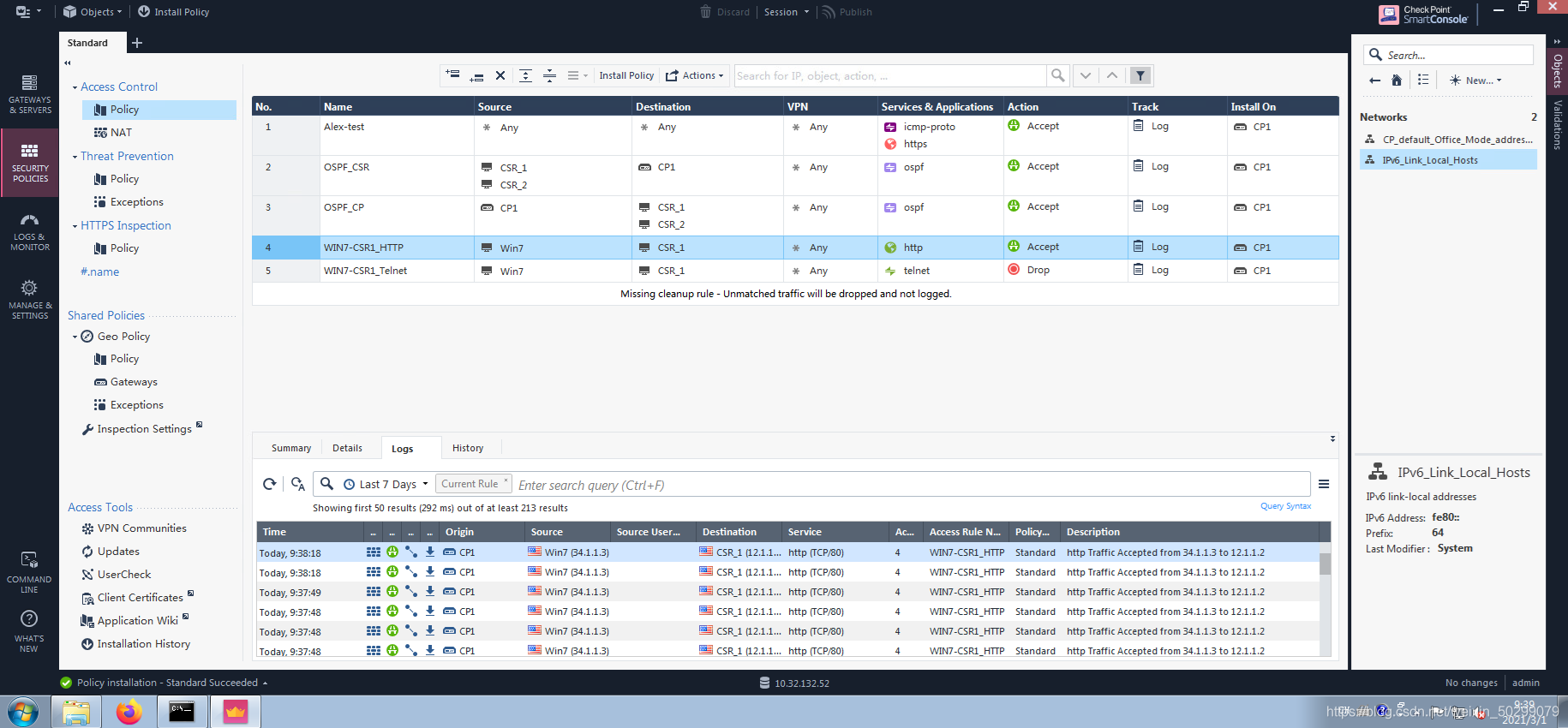1568x728 pixels.
Task: Open the Validations side tab
Action: pos(1558,125)
